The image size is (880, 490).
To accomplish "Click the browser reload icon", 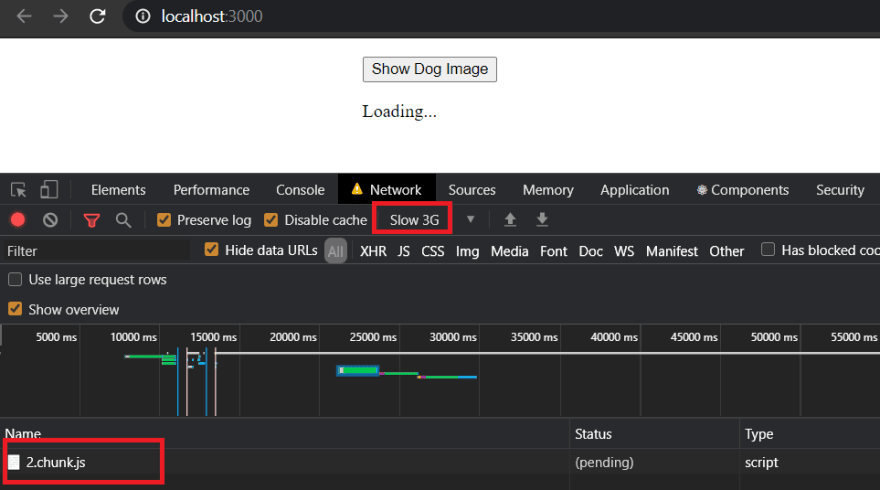I will point(98,16).
